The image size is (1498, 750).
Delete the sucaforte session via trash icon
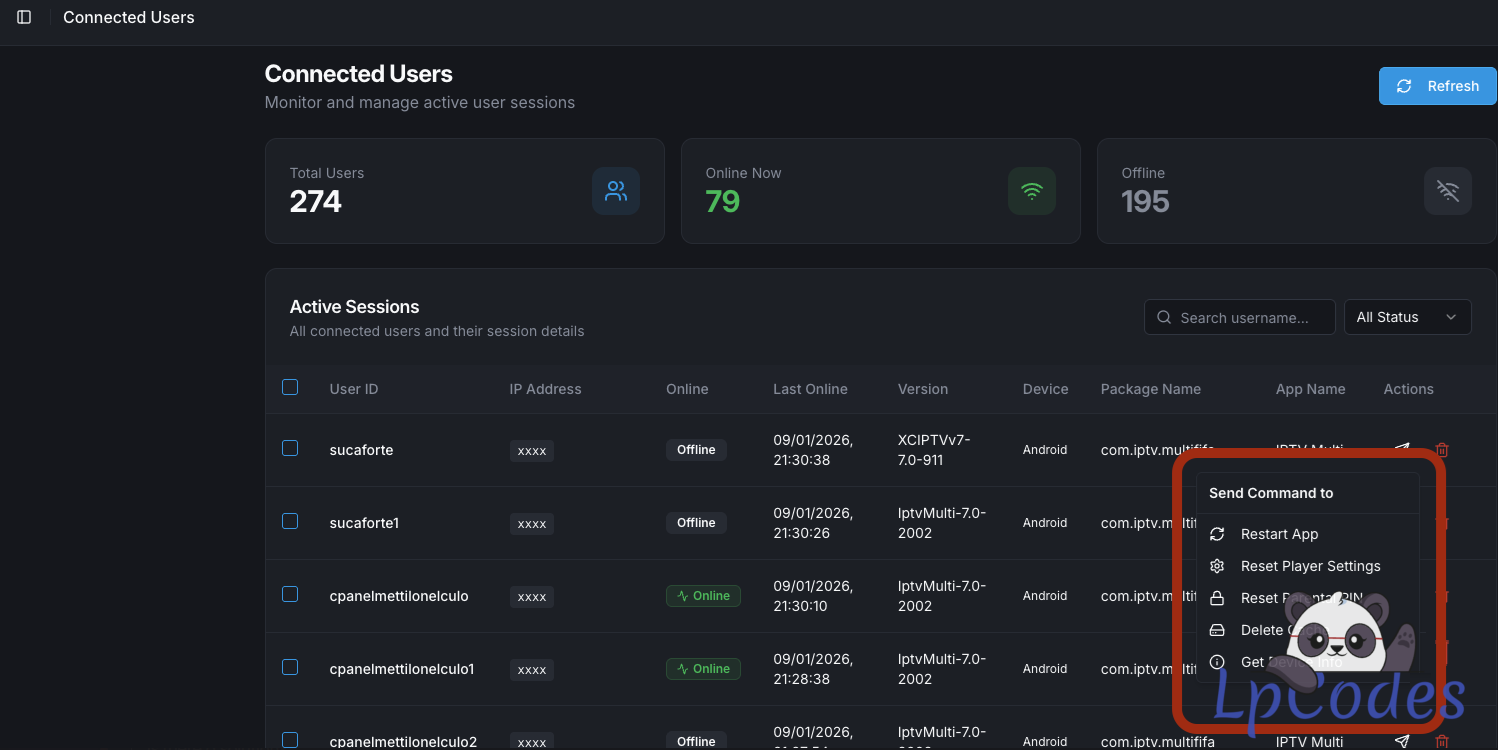coord(1441,450)
